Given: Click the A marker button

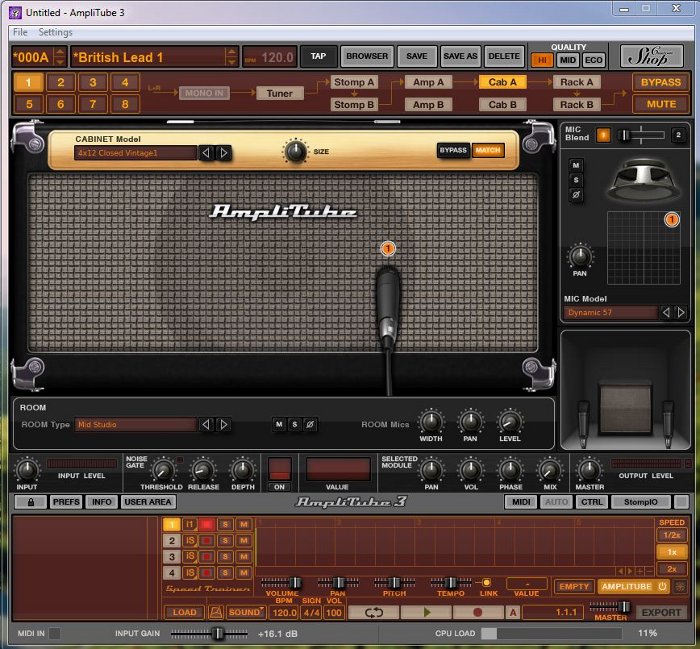Looking at the screenshot, I should pos(512,612).
